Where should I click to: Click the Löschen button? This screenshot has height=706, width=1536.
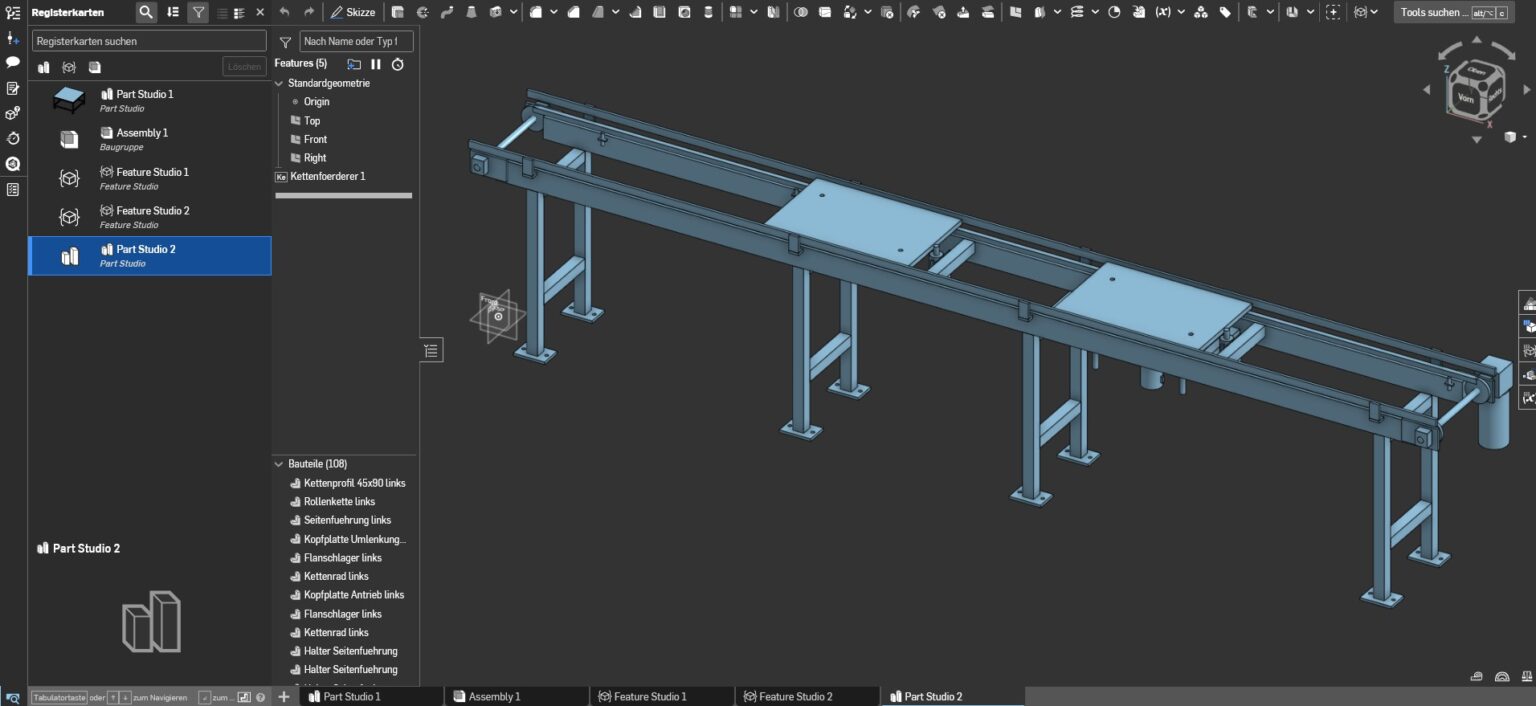(x=244, y=67)
